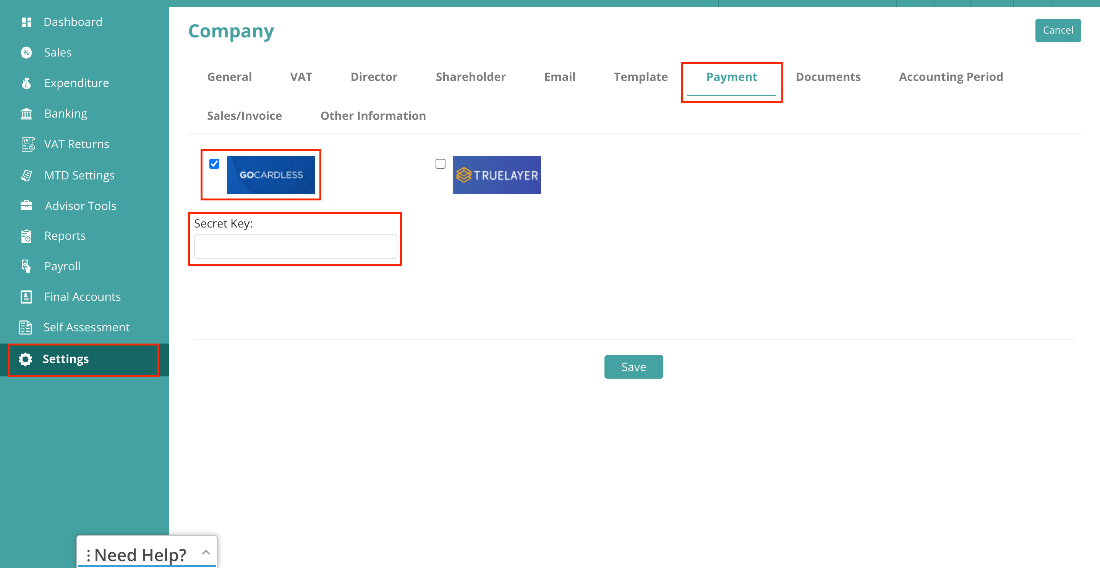This screenshot has height=568, width=1100.
Task: Switch to the Documents tab
Action: point(828,77)
